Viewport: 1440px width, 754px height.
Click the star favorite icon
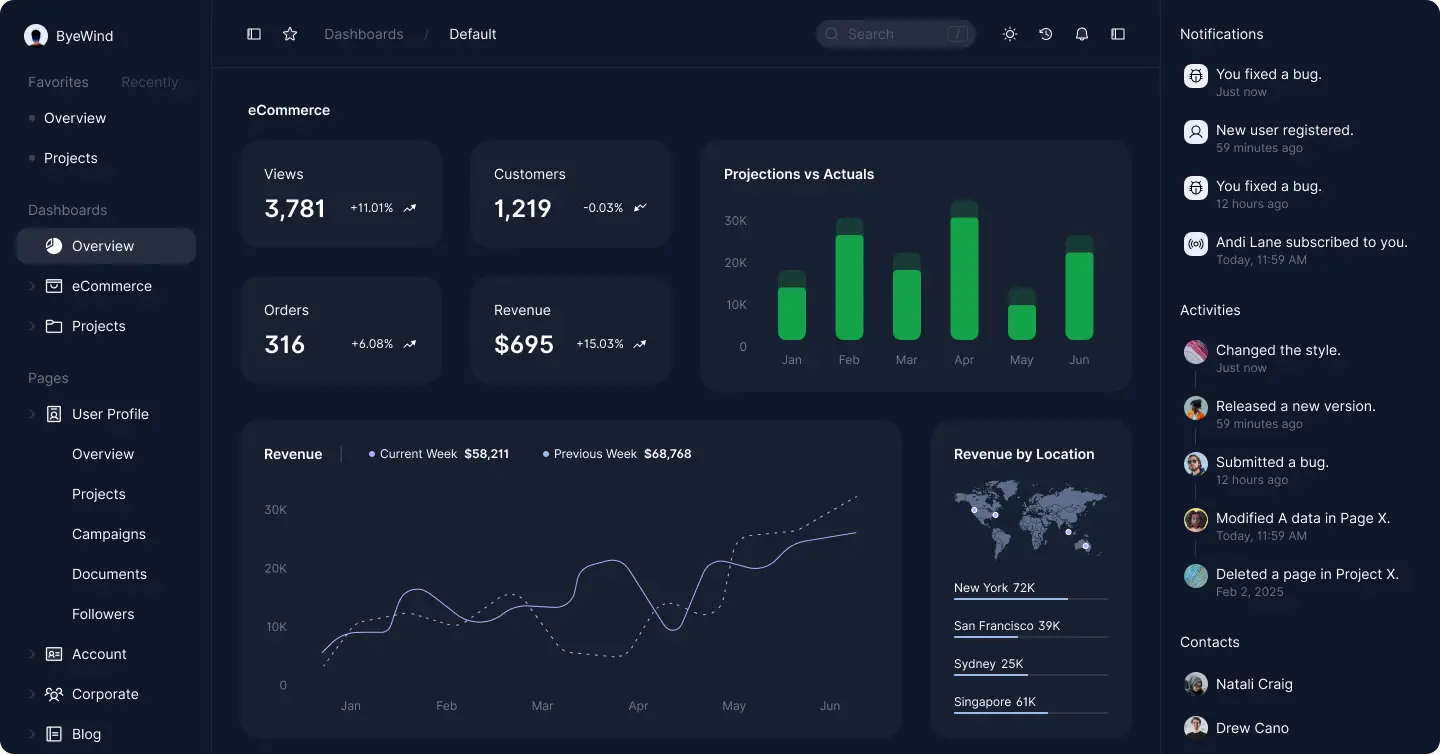point(290,34)
